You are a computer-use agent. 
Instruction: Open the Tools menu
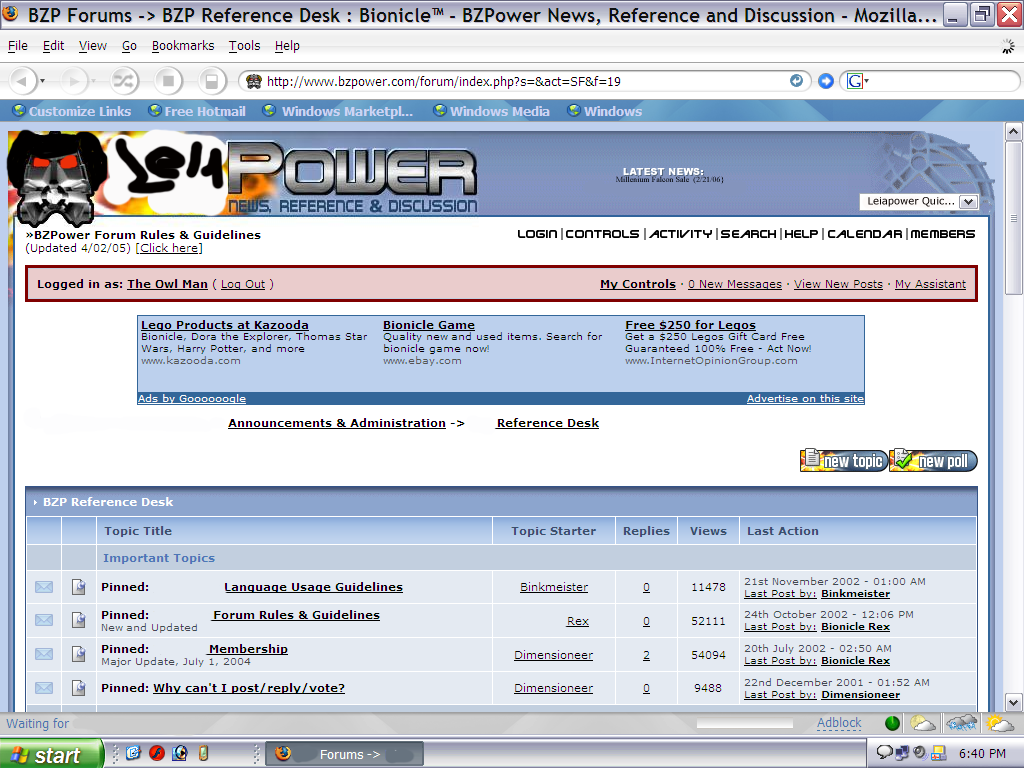[244, 46]
